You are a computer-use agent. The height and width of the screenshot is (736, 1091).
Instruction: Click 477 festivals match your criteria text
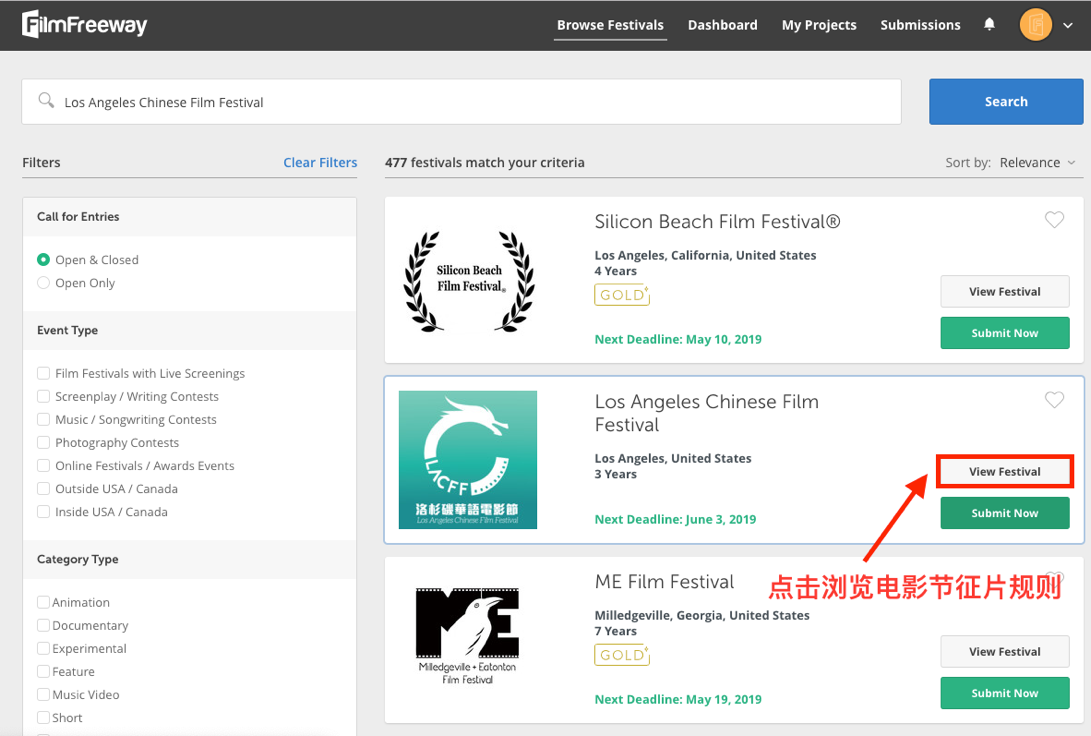[x=484, y=163]
